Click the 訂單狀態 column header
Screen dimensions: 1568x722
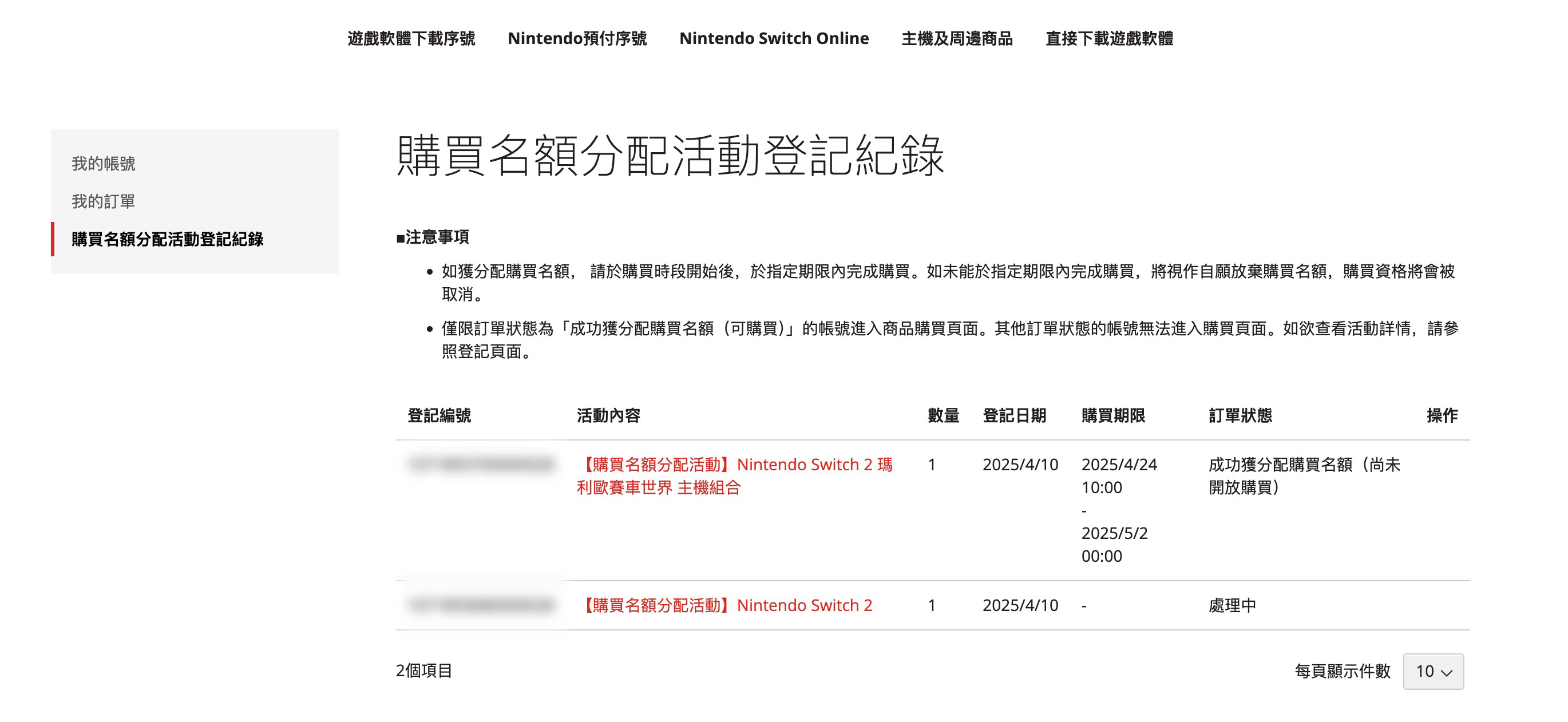click(1240, 415)
